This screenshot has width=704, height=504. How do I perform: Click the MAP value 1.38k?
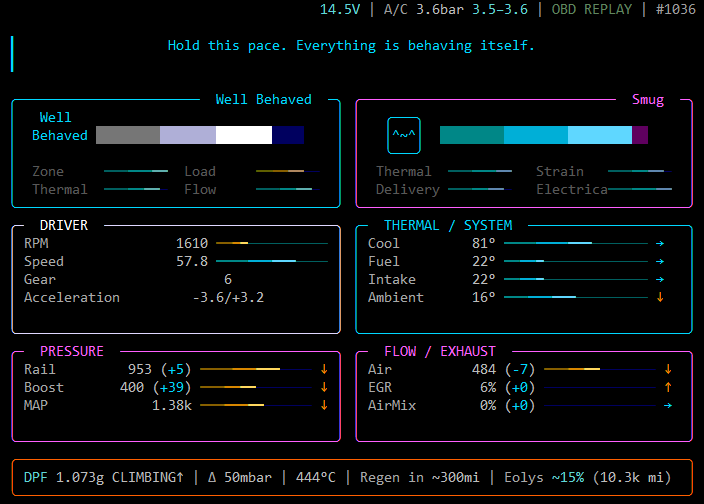172,405
